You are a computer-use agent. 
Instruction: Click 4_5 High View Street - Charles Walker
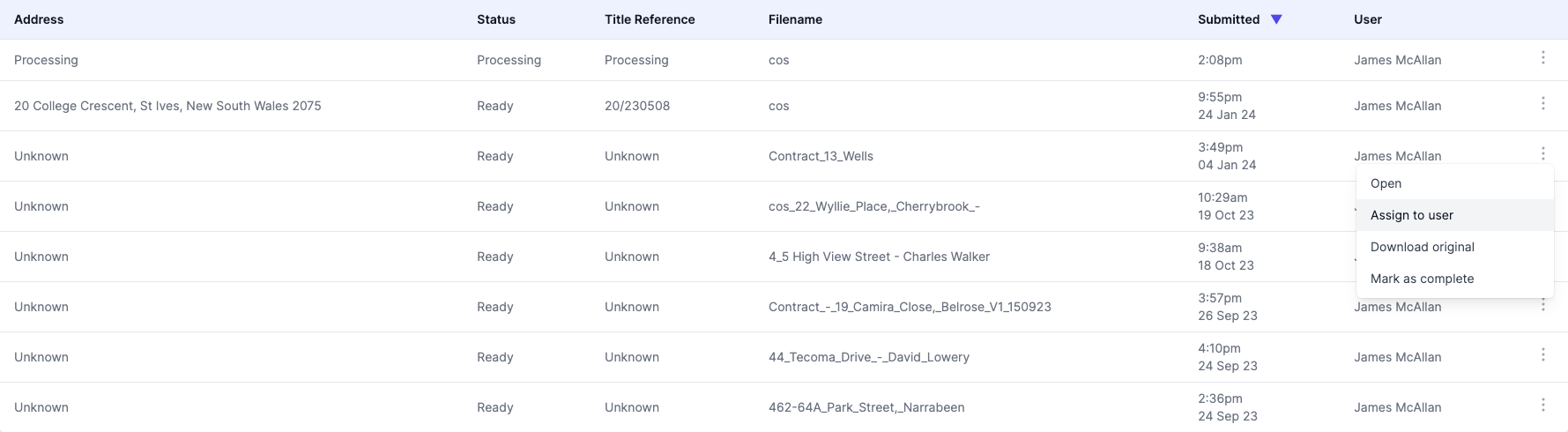tap(879, 257)
